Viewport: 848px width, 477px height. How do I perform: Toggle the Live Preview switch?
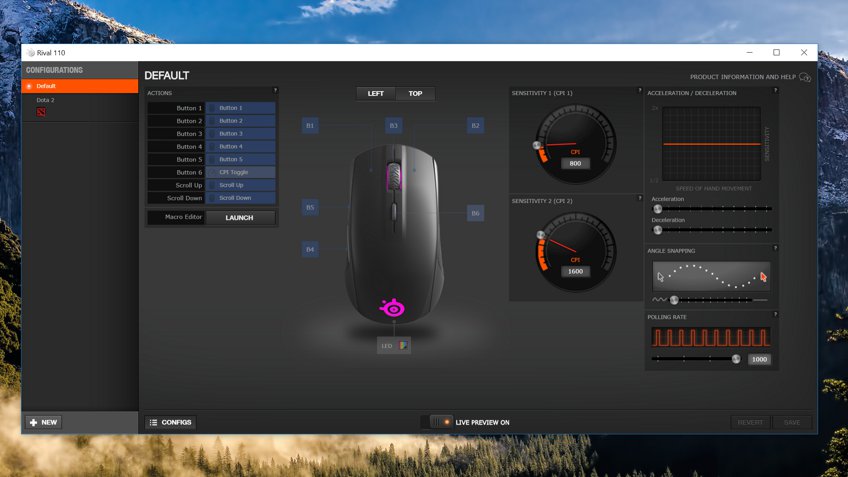point(441,422)
